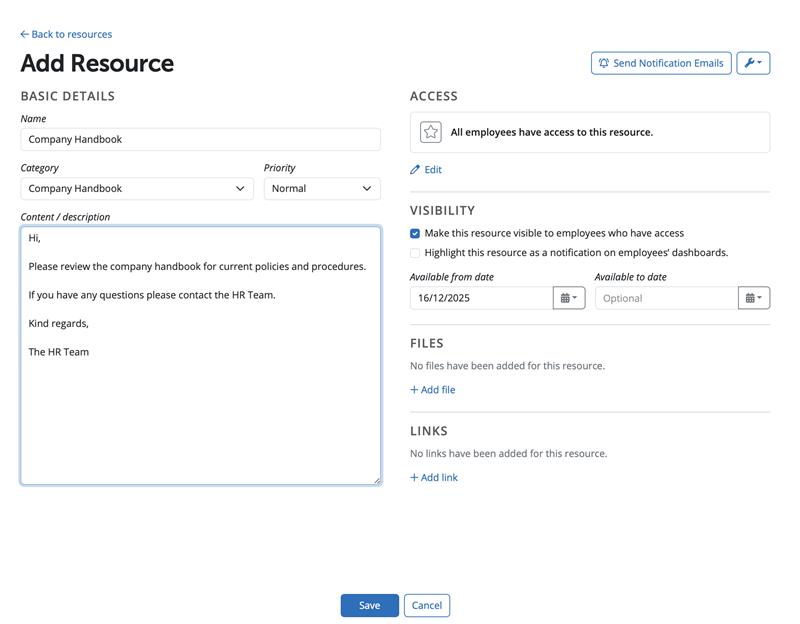Image resolution: width=800 pixels, height=624 pixels.
Task: Add a file to the resource
Action: (433, 390)
